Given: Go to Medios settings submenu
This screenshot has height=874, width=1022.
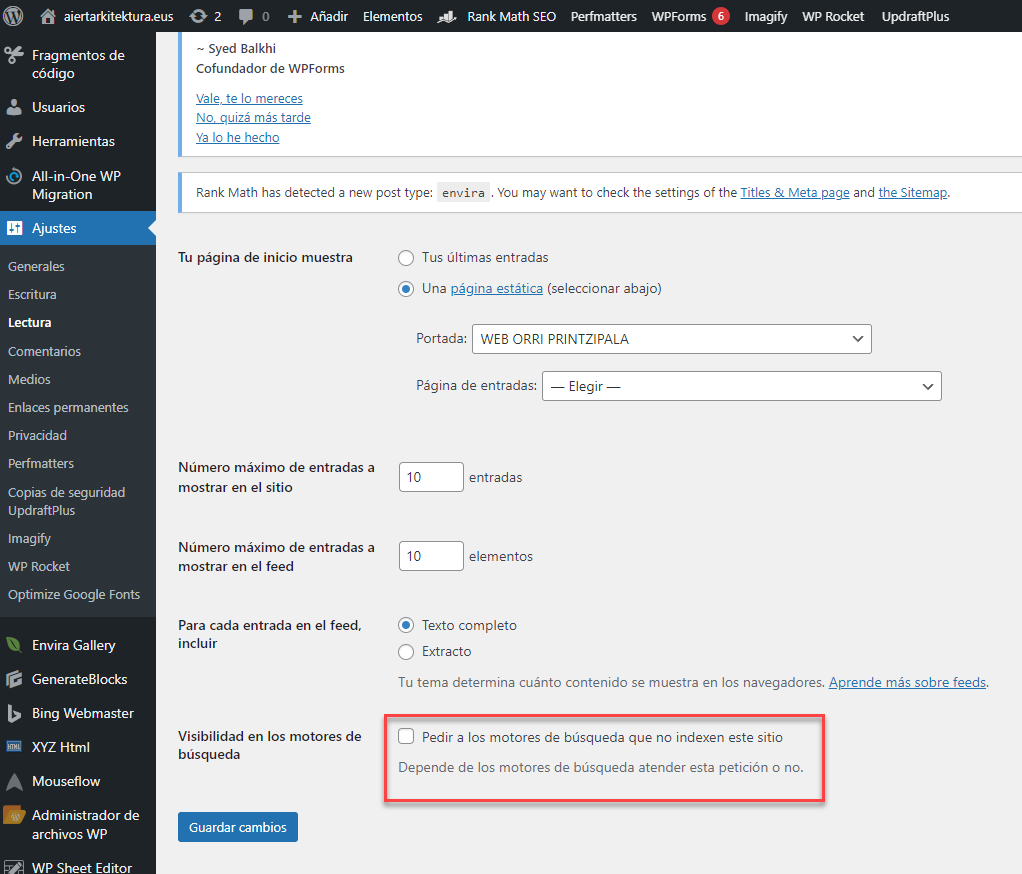Looking at the screenshot, I should click(29, 379).
